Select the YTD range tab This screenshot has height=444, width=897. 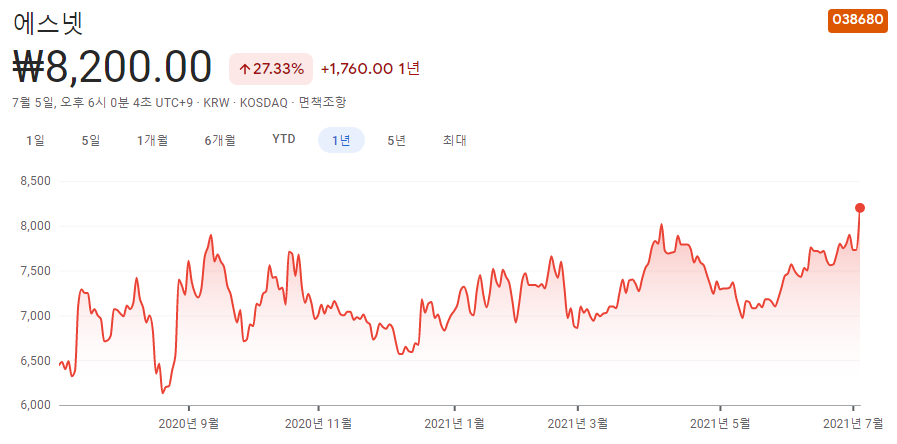point(284,139)
